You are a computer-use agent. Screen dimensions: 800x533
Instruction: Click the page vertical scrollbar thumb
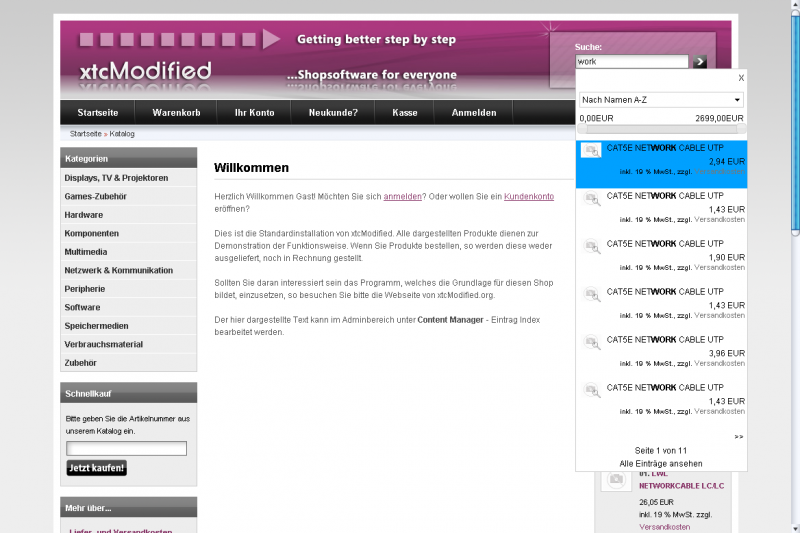click(x=795, y=122)
